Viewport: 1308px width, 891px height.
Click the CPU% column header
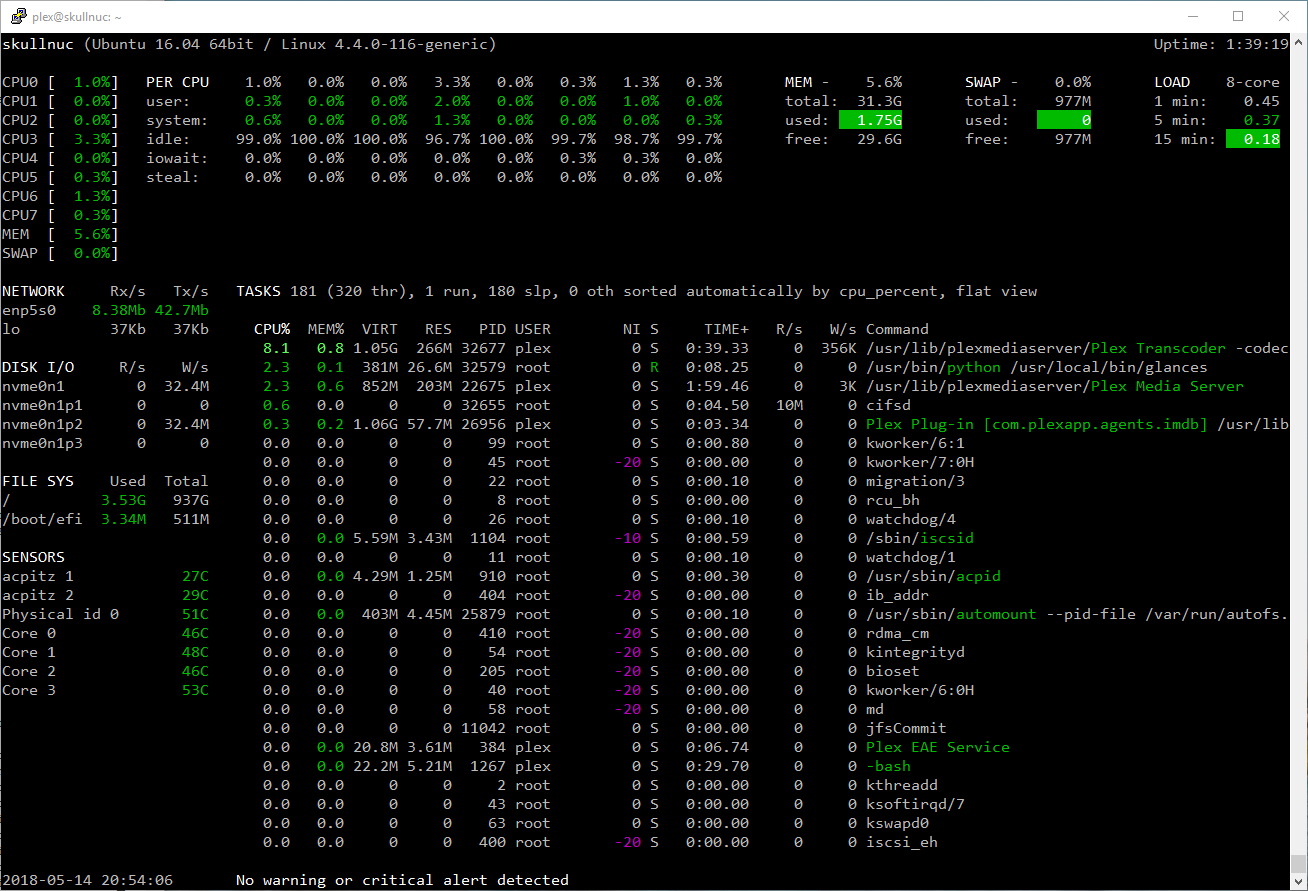(x=272, y=329)
